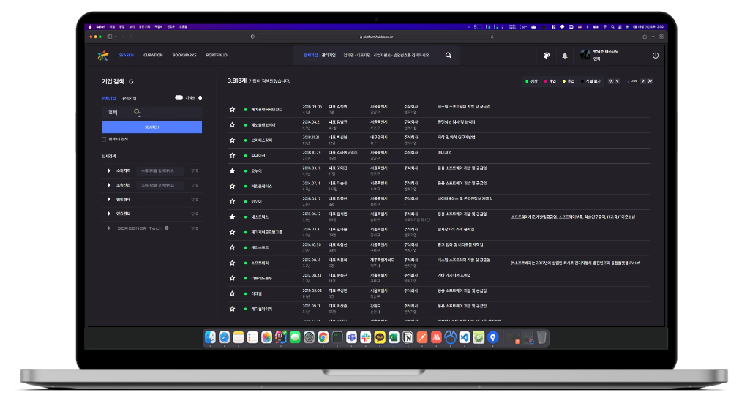Open the notifications bell

(x=564, y=56)
